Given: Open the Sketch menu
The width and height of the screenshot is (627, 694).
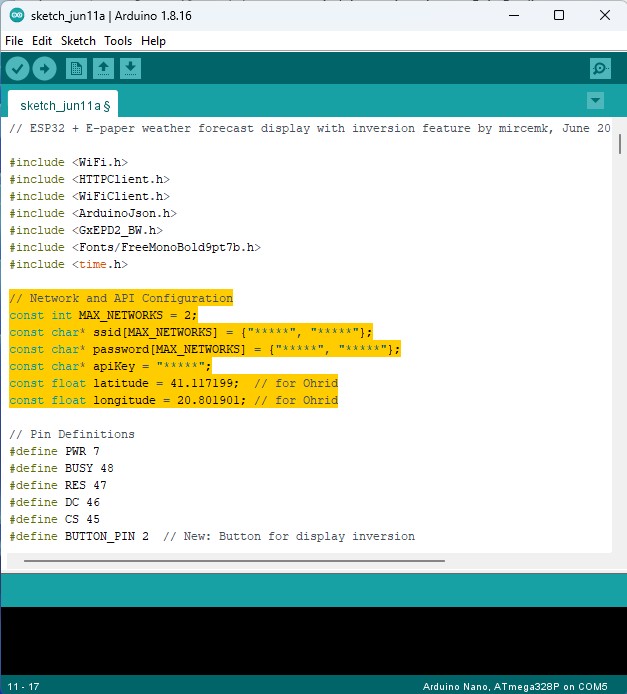Looking at the screenshot, I should pos(78,41).
